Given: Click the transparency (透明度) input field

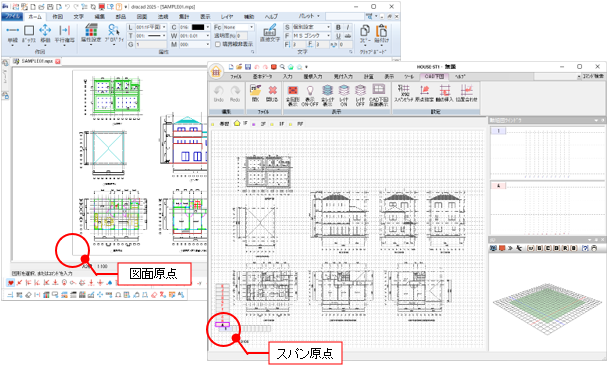Looking at the screenshot, I should [x=242, y=36].
